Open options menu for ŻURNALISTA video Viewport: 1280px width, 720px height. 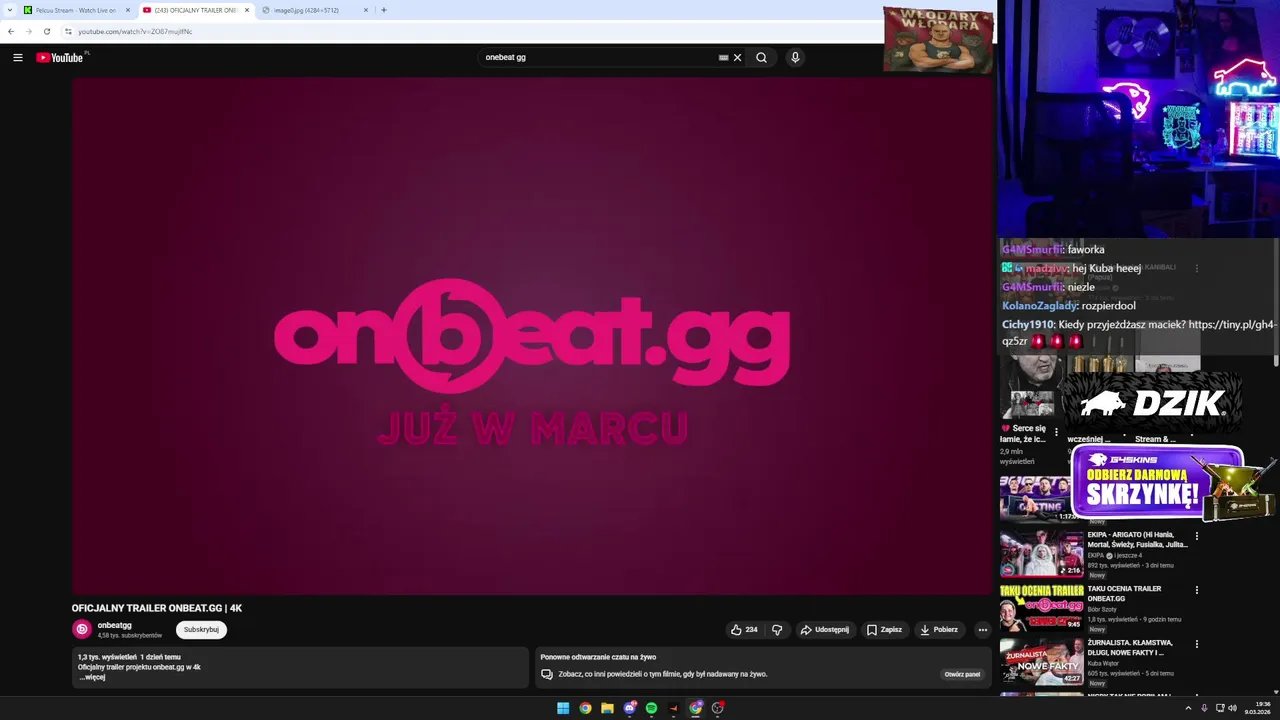pos(1196,644)
